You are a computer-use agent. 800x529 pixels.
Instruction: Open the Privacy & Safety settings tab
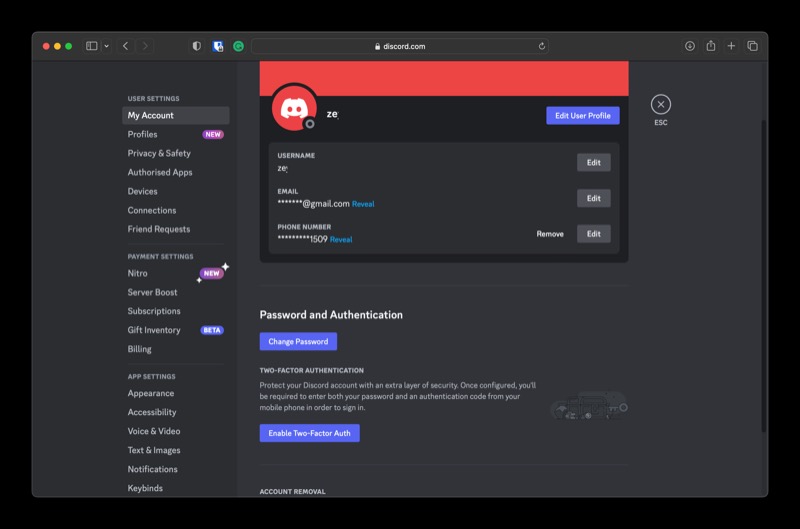click(x=159, y=153)
